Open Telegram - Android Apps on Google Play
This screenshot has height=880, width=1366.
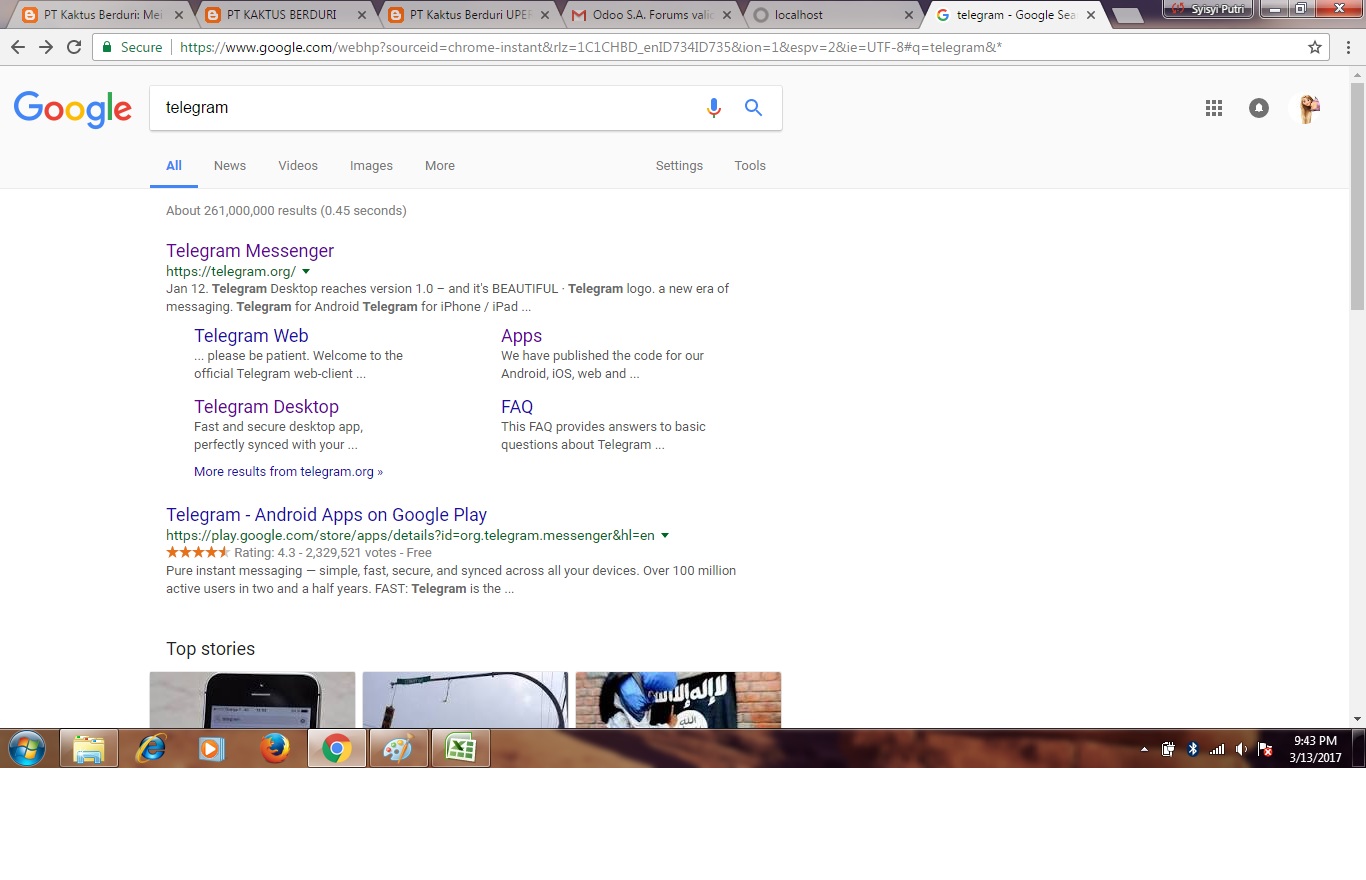tap(326, 515)
